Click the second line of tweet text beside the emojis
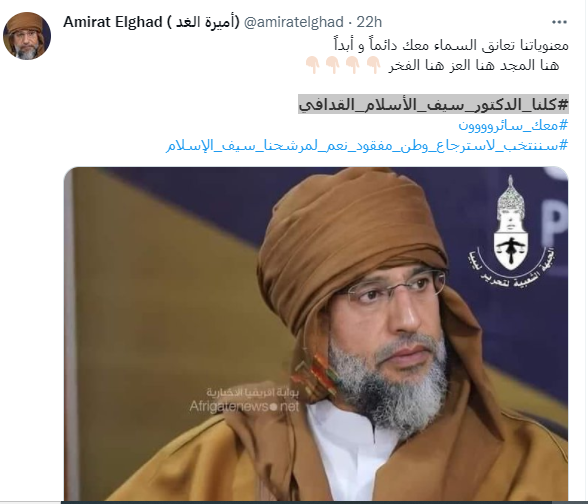Viewport: 588px width, 504px height. [474, 66]
